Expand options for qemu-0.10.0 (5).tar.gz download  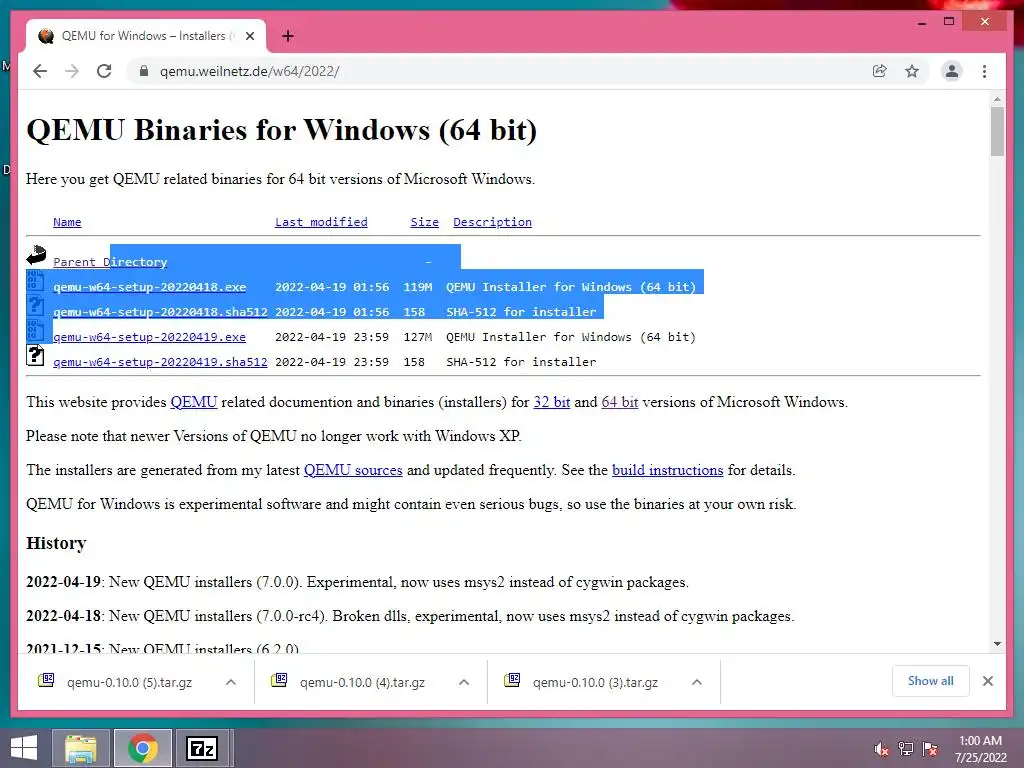tap(231, 682)
